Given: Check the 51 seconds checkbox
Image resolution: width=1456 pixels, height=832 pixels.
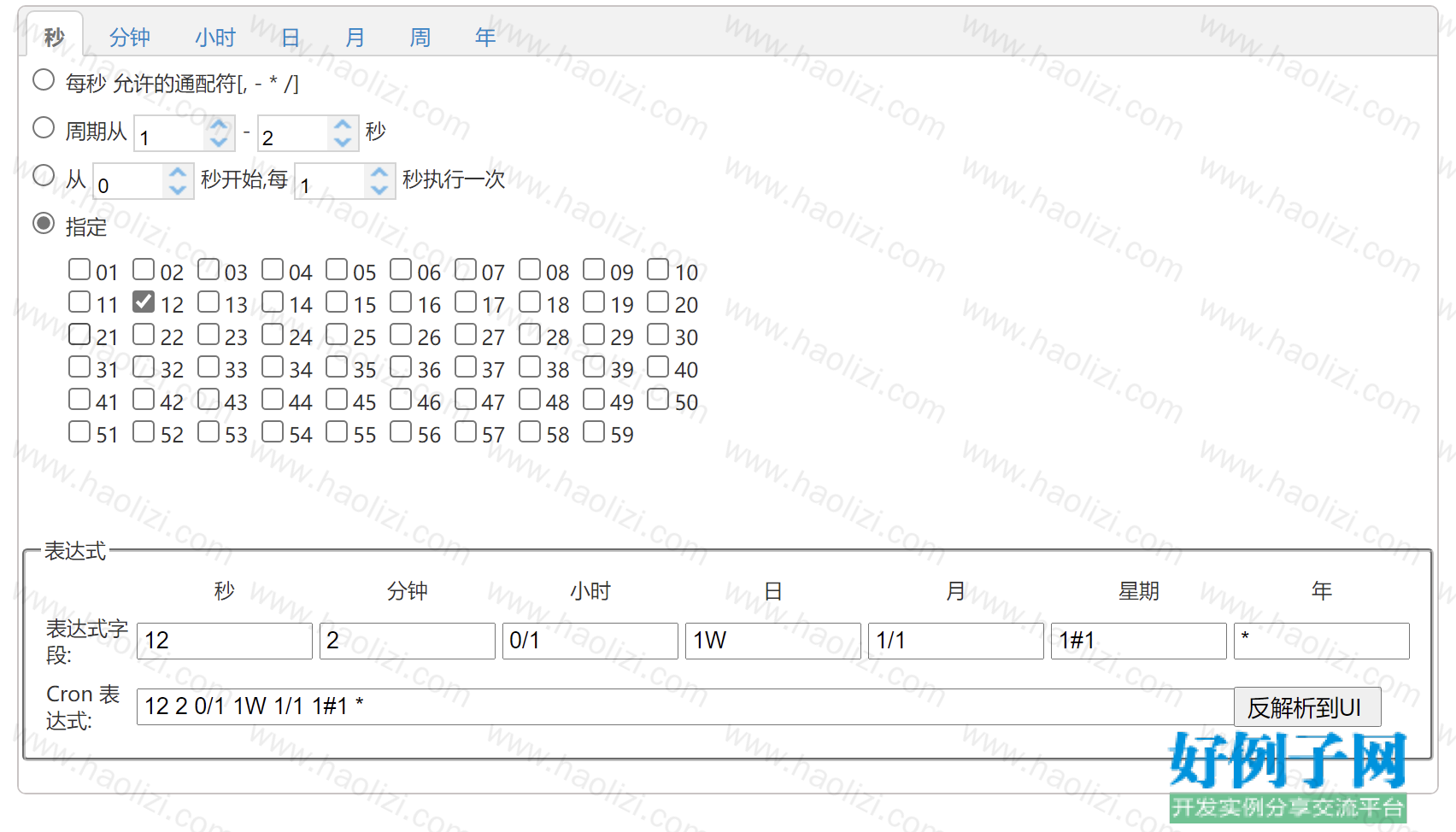Looking at the screenshot, I should [79, 432].
